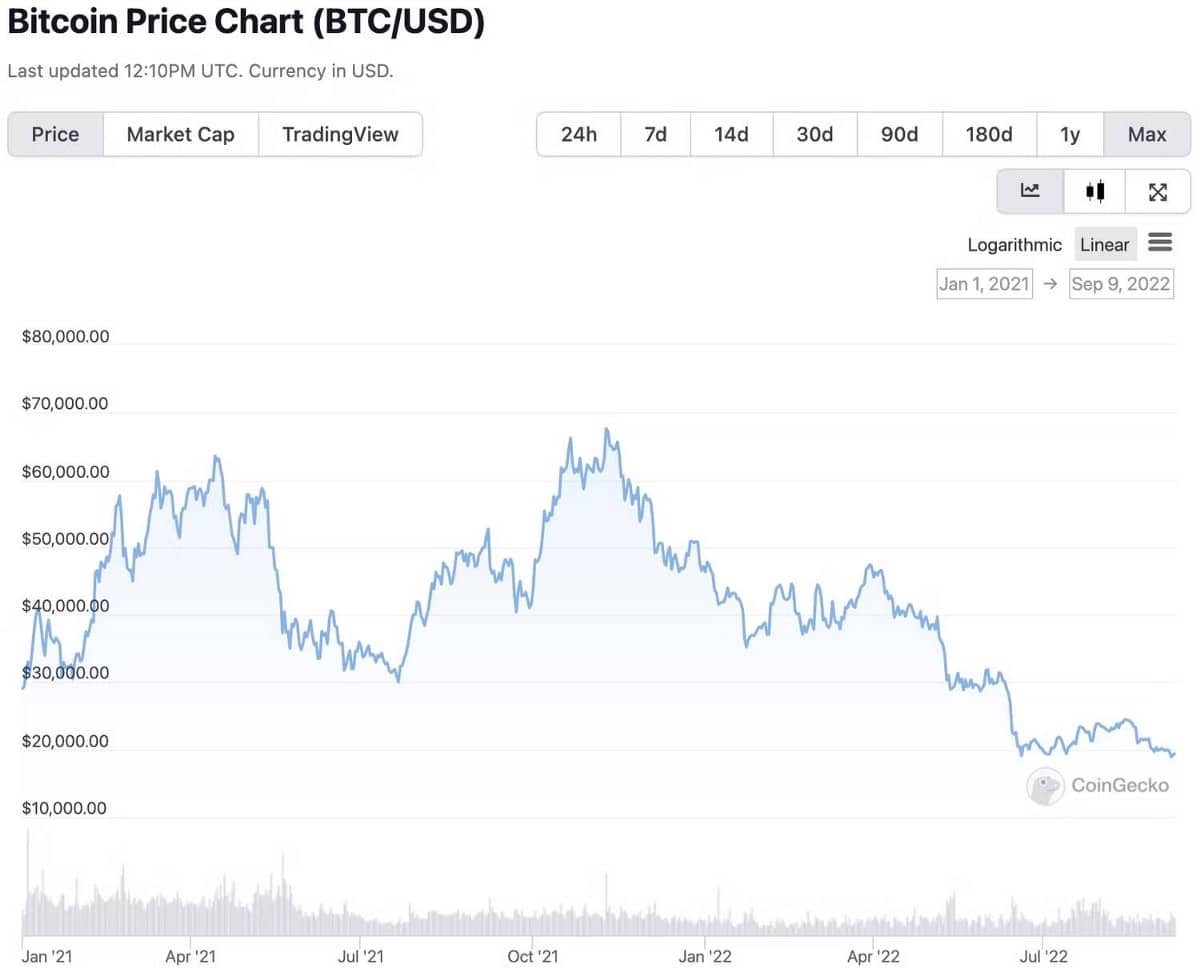The width and height of the screenshot is (1200, 968).
Task: Open the chart hamburger menu
Action: point(1160,243)
